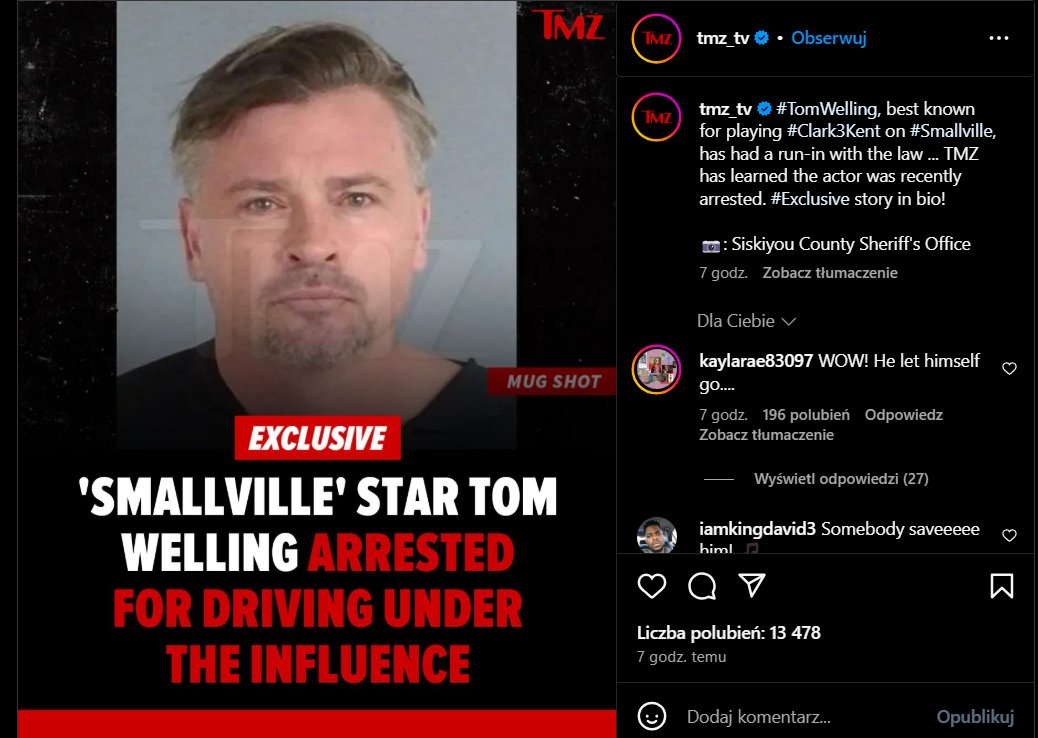Open the comment bubble icon
Image resolution: width=1038 pixels, height=738 pixels.
point(702,586)
